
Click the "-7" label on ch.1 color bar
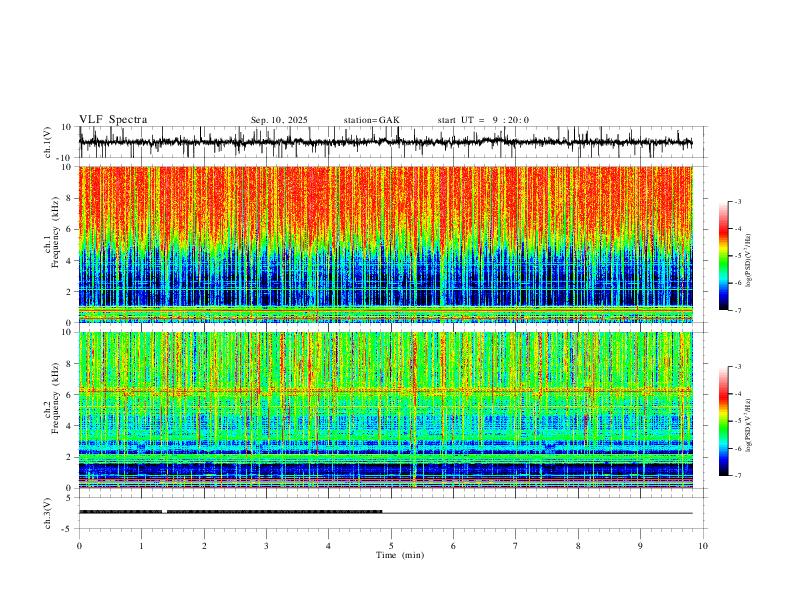click(x=738, y=310)
